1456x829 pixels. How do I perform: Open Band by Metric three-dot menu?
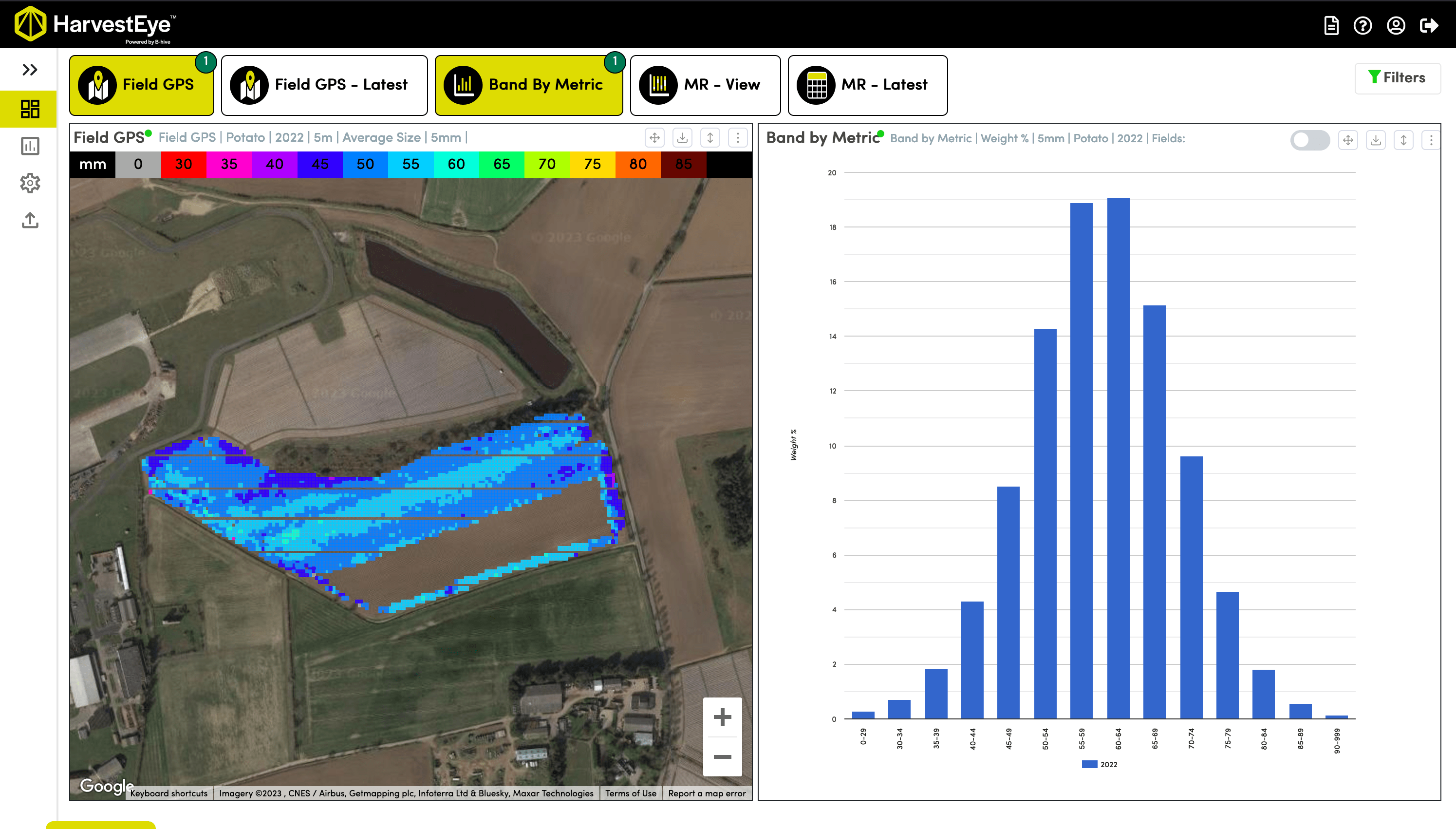[x=1431, y=139]
